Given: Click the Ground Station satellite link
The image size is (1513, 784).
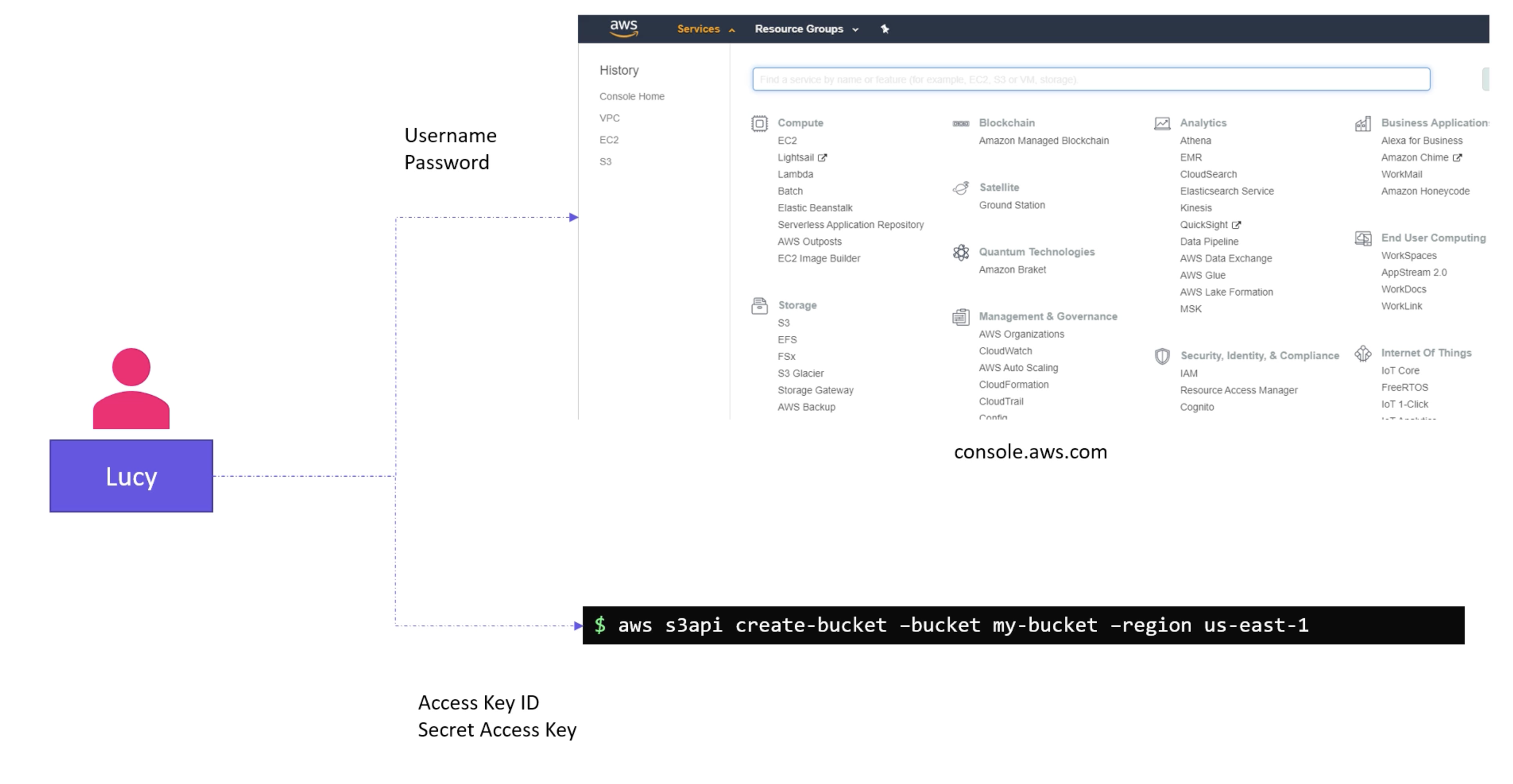Looking at the screenshot, I should click(x=1012, y=204).
